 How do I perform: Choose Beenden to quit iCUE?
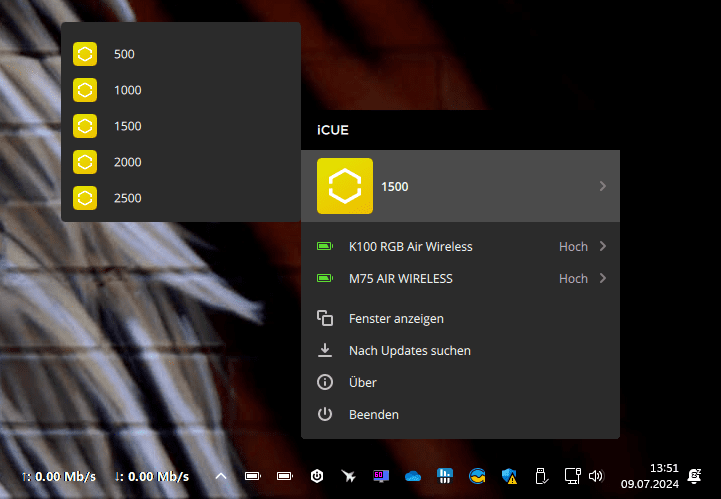[460, 414]
